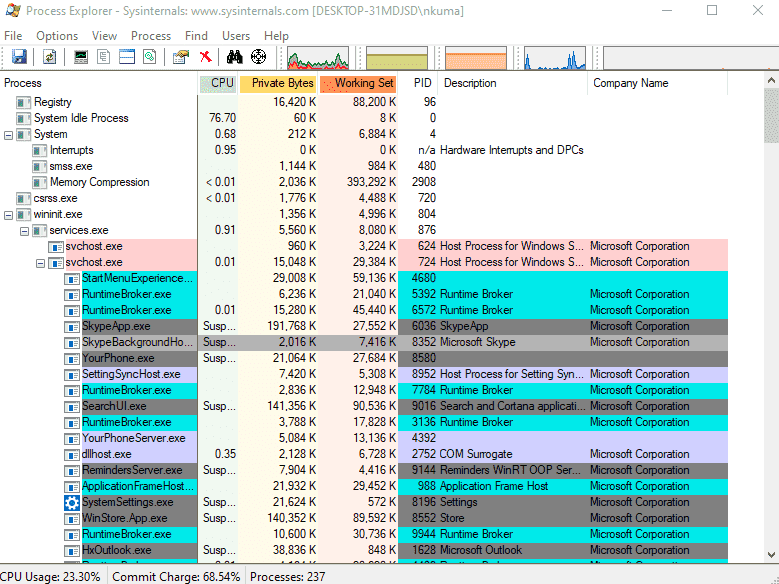Click the Registry process icon
Image resolution: width=779 pixels, height=584 pixels.
[x=23, y=102]
